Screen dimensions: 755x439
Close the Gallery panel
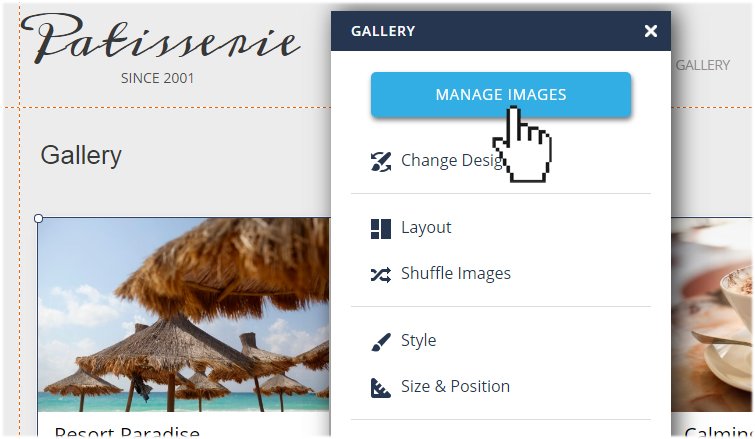pos(651,31)
